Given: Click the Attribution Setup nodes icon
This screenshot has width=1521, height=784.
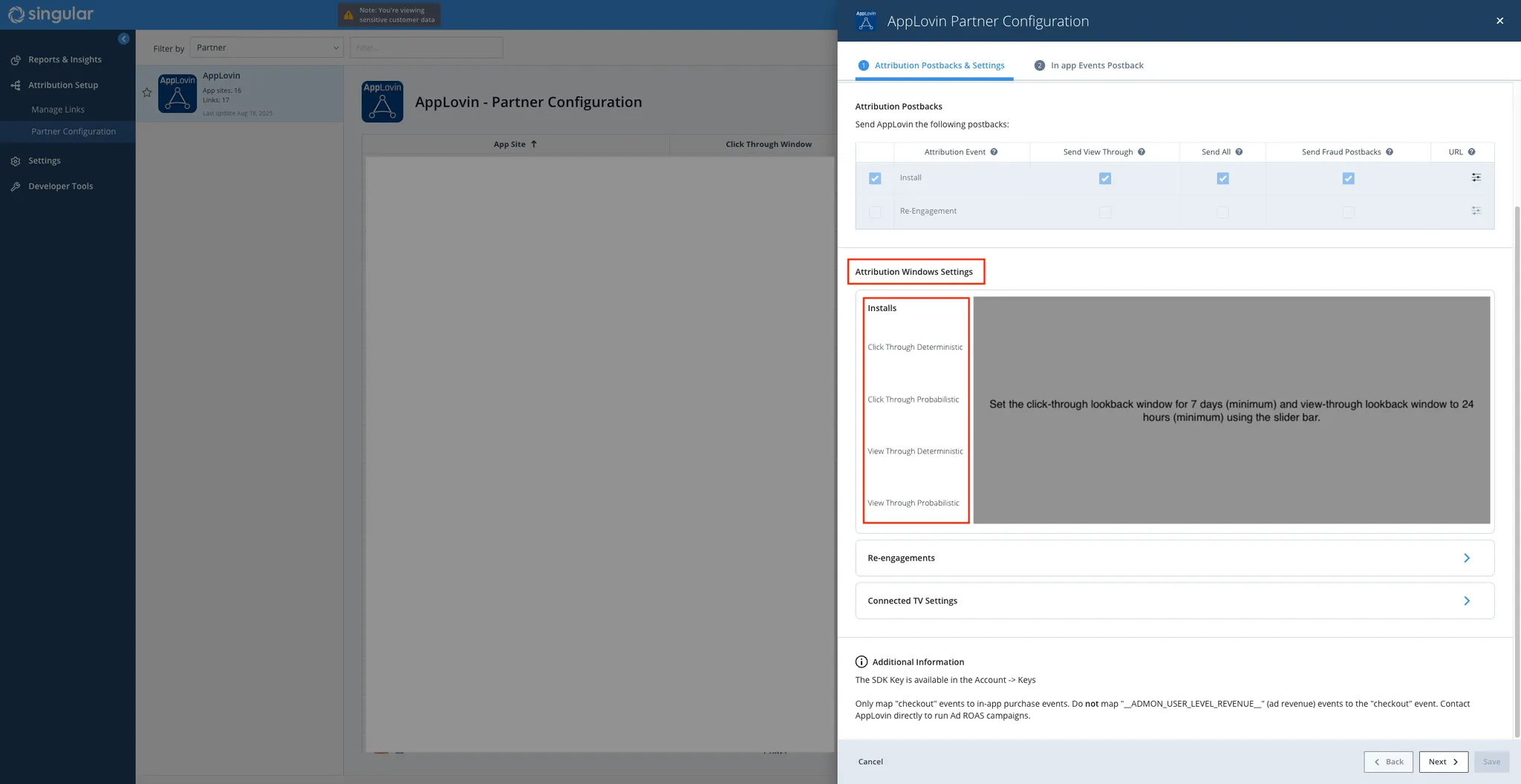Looking at the screenshot, I should click(x=16, y=85).
